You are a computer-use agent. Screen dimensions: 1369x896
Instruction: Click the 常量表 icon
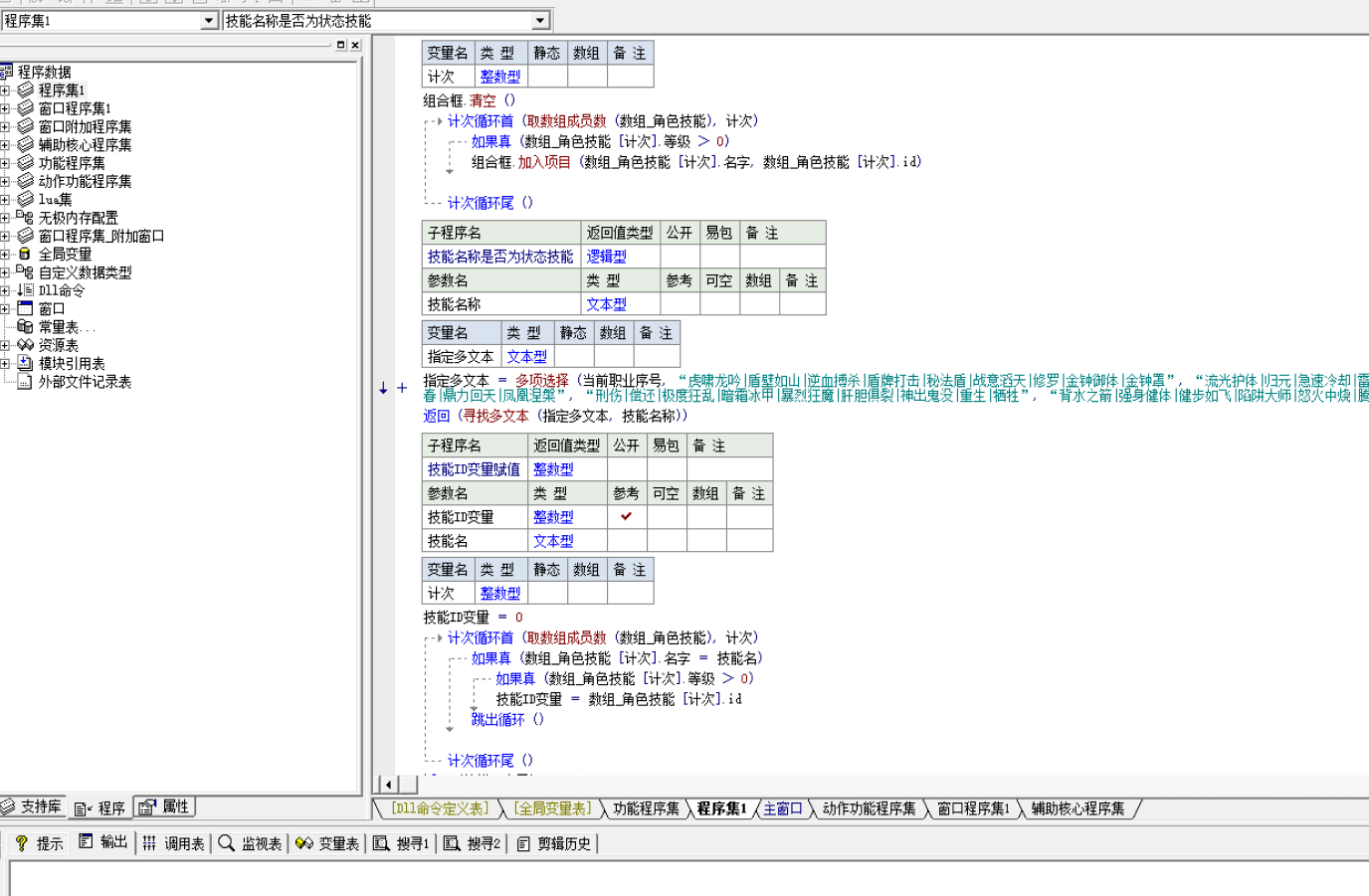[x=26, y=327]
